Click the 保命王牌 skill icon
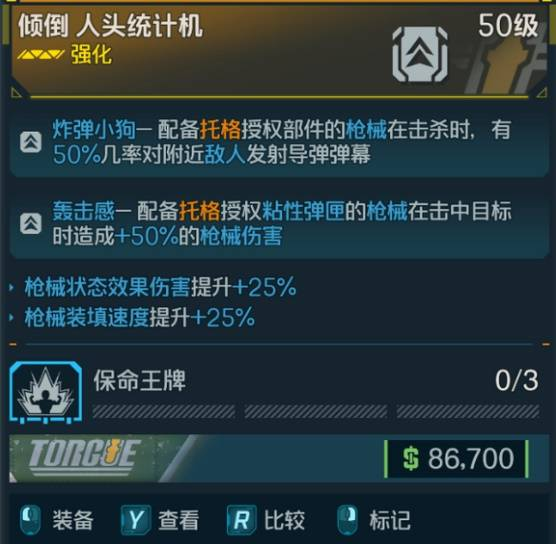Viewport: 556px width, 544px height. point(46,393)
